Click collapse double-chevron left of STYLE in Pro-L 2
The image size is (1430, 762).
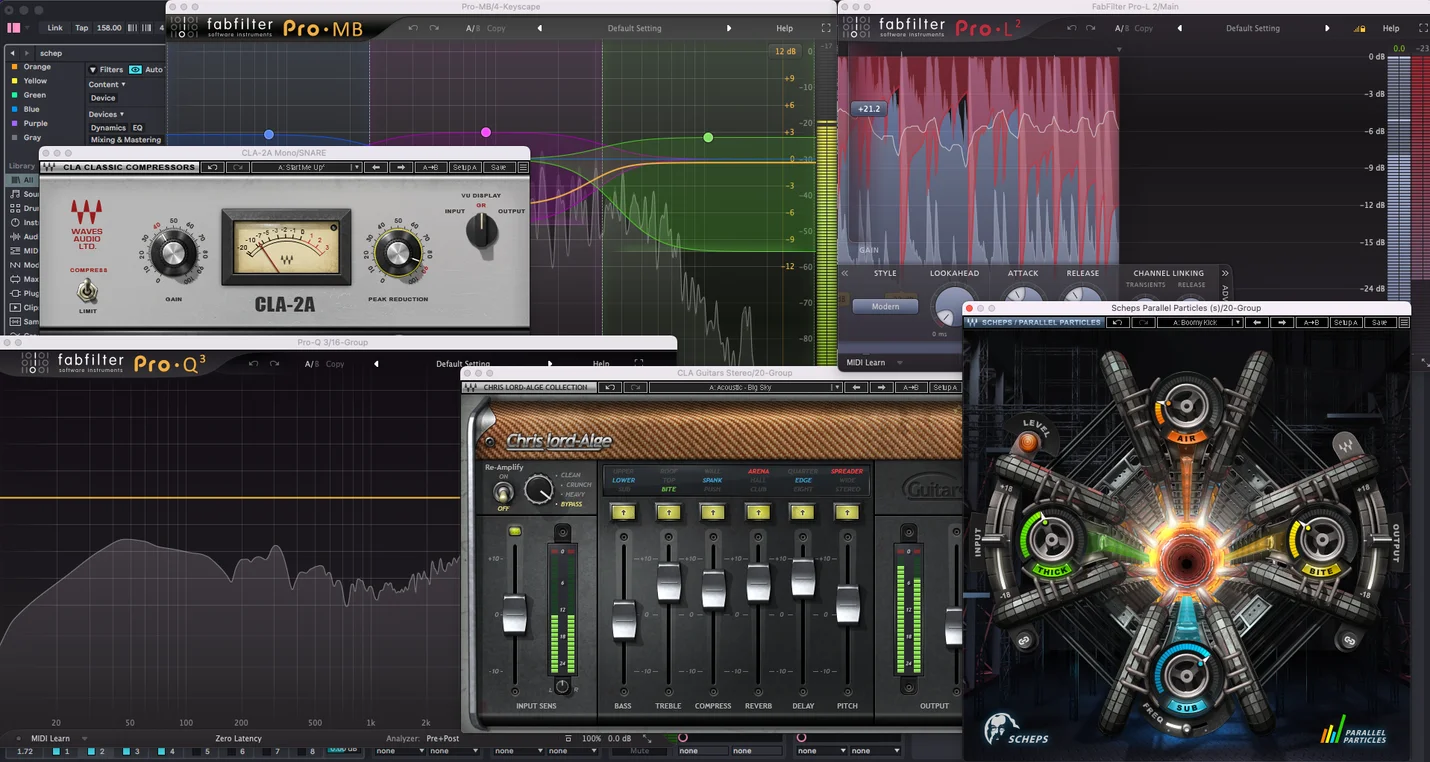click(845, 273)
